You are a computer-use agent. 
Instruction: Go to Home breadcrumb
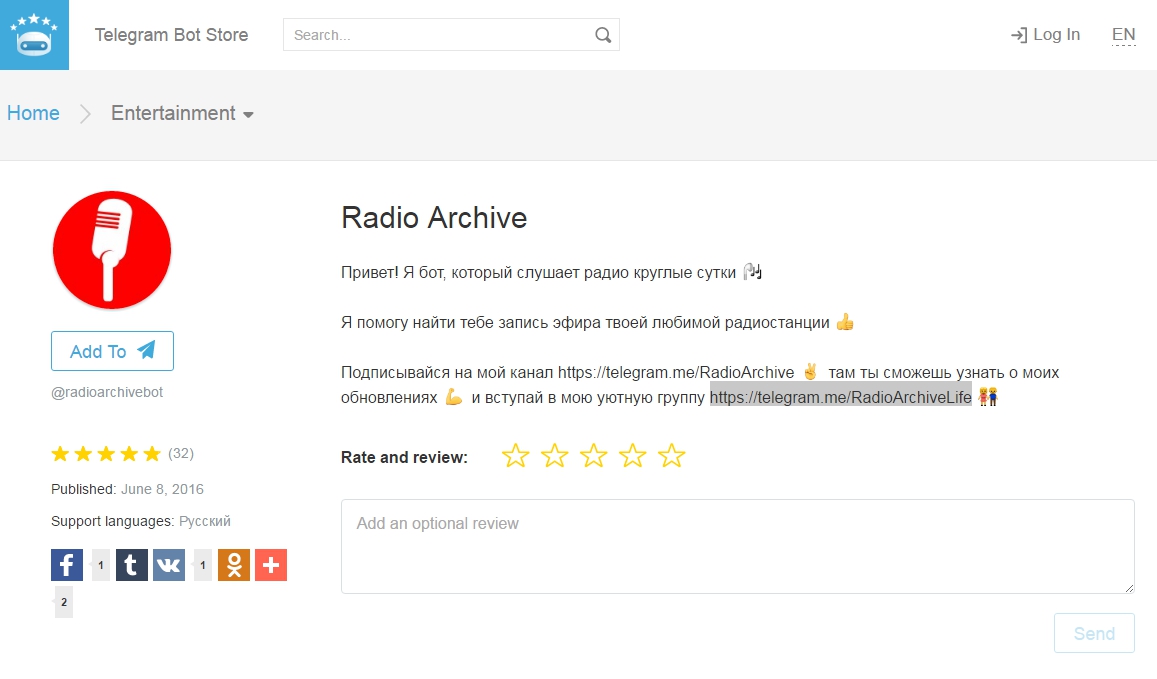(33, 113)
